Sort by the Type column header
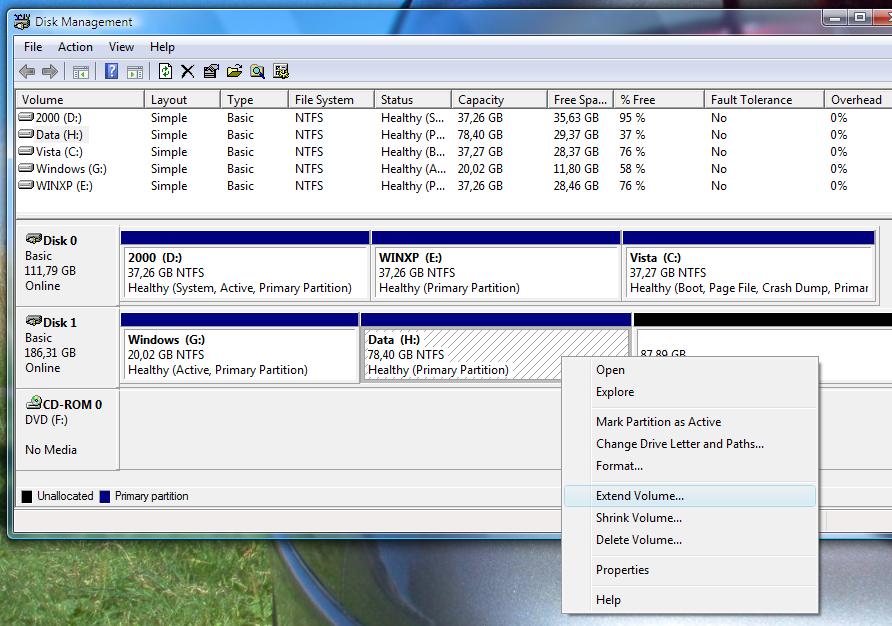This screenshot has width=892, height=626. click(254, 100)
